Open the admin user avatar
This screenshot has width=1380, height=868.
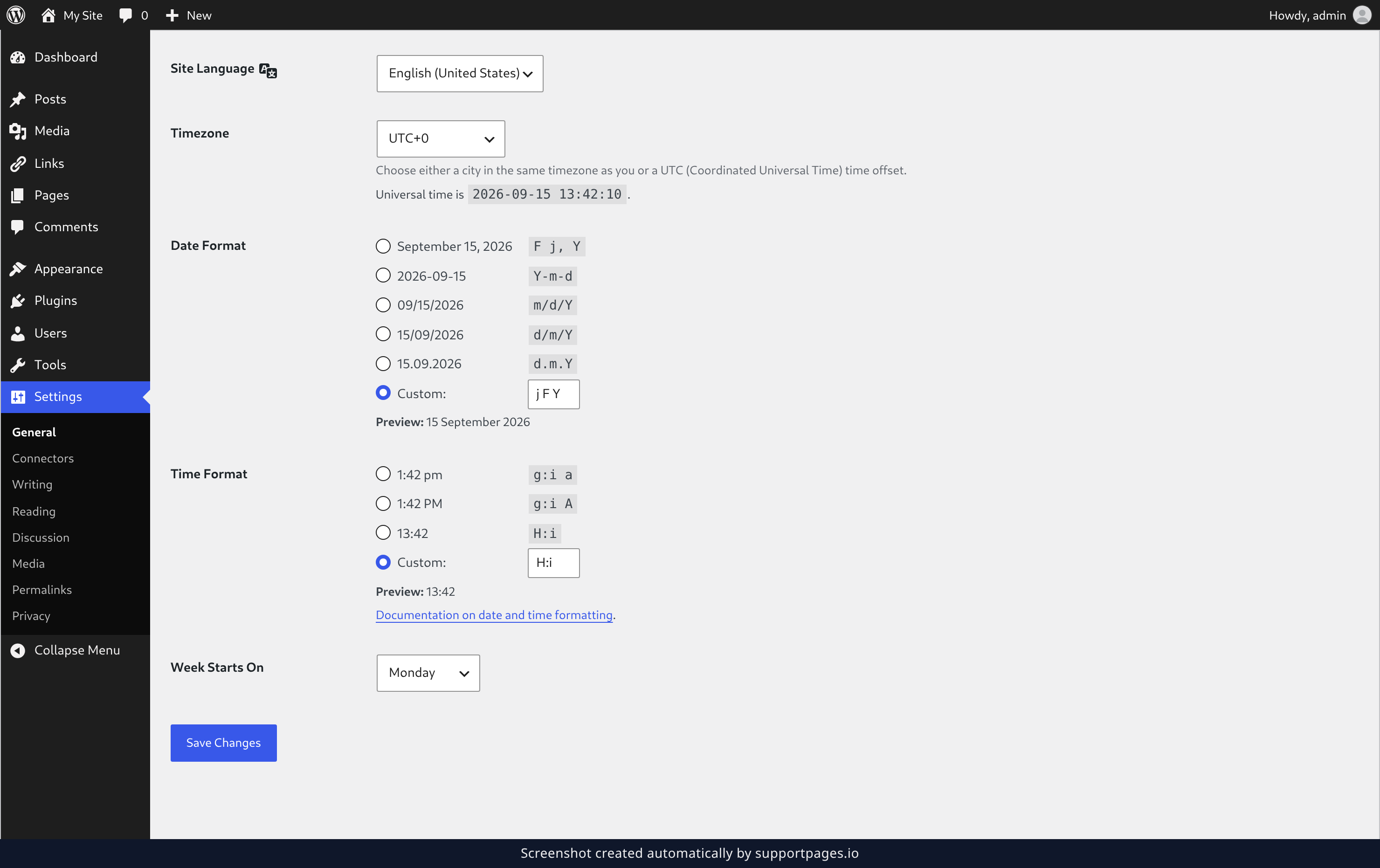[1362, 15]
